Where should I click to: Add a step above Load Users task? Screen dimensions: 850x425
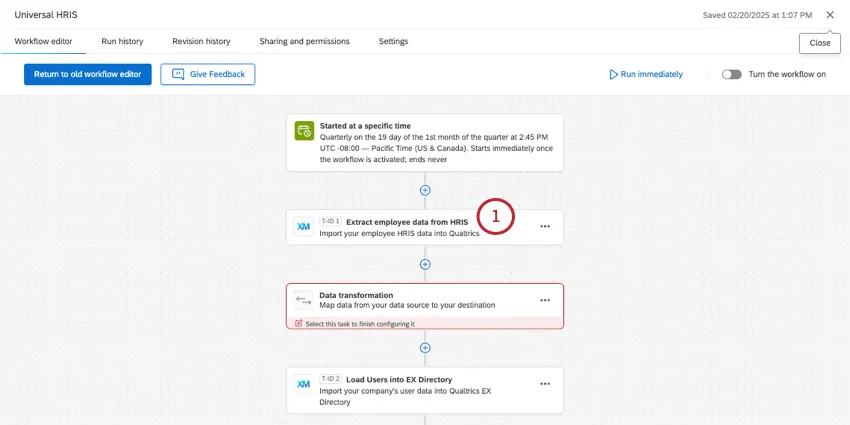[x=425, y=348]
